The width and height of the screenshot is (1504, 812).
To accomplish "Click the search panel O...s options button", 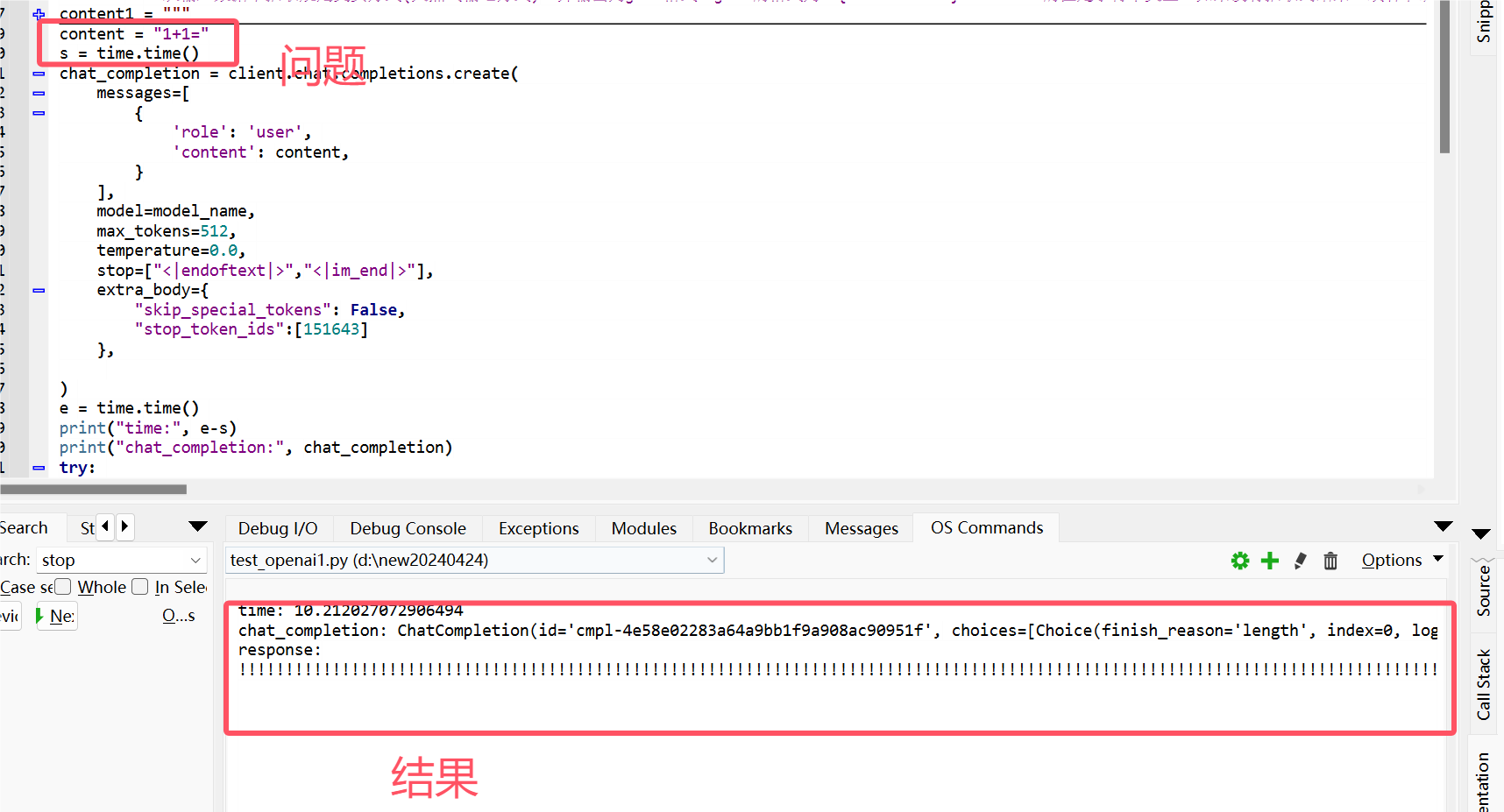I will point(179,616).
